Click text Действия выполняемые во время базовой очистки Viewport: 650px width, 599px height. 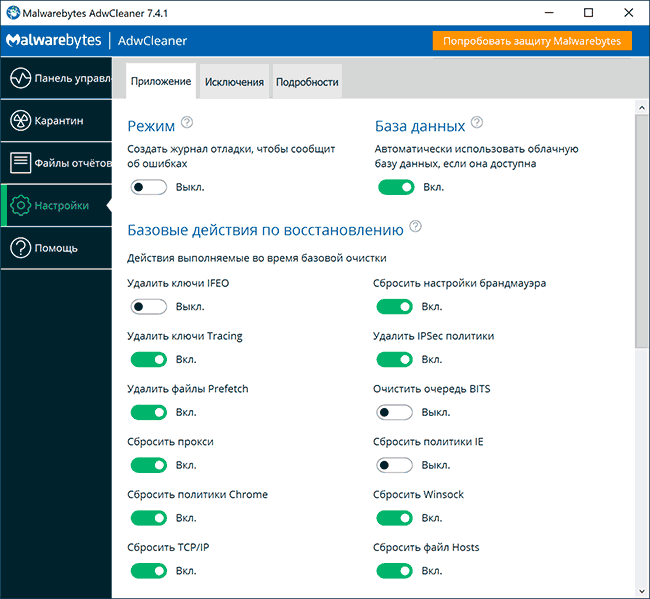(x=257, y=258)
